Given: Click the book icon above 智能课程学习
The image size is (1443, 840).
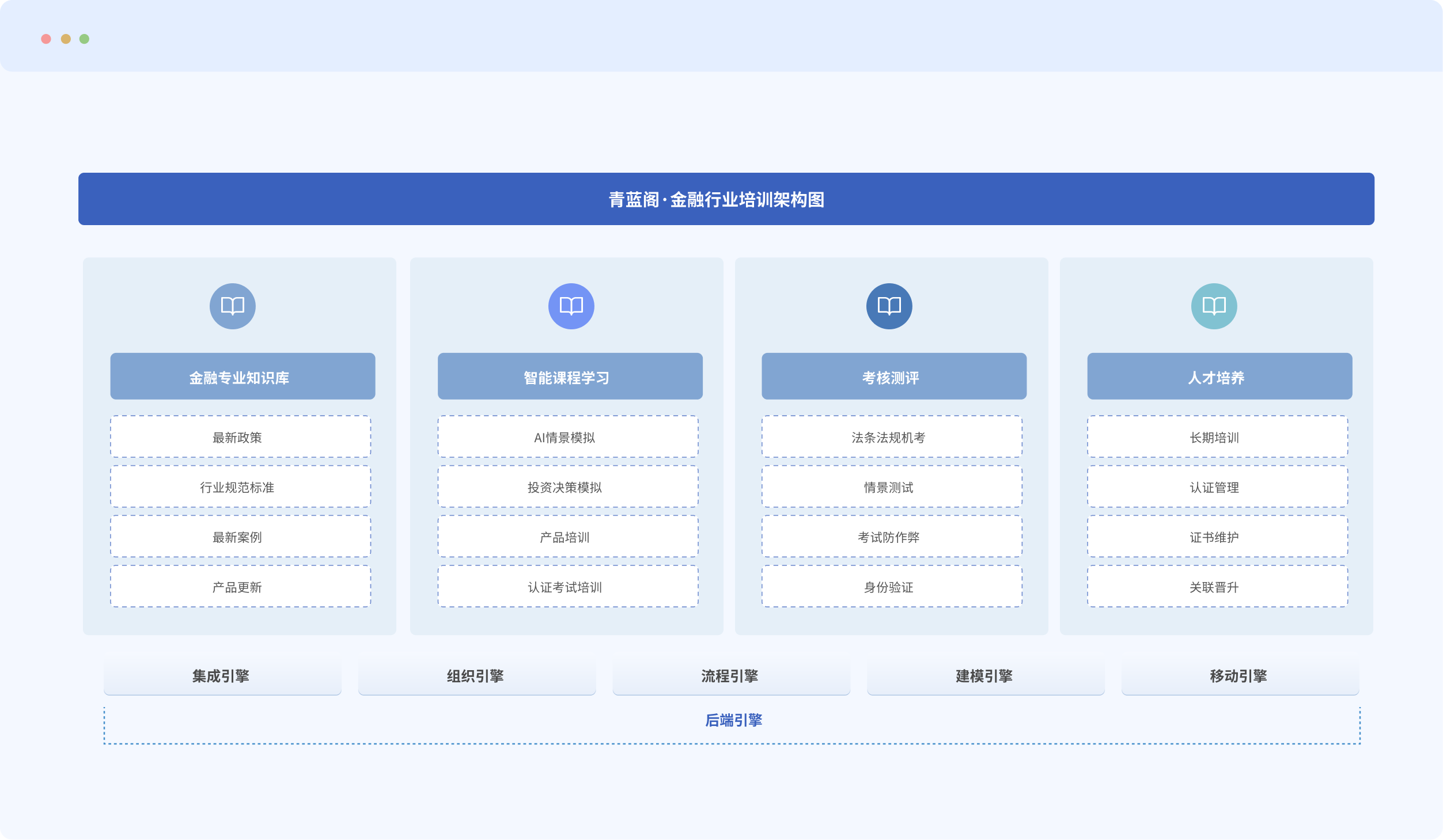Looking at the screenshot, I should coord(571,306).
